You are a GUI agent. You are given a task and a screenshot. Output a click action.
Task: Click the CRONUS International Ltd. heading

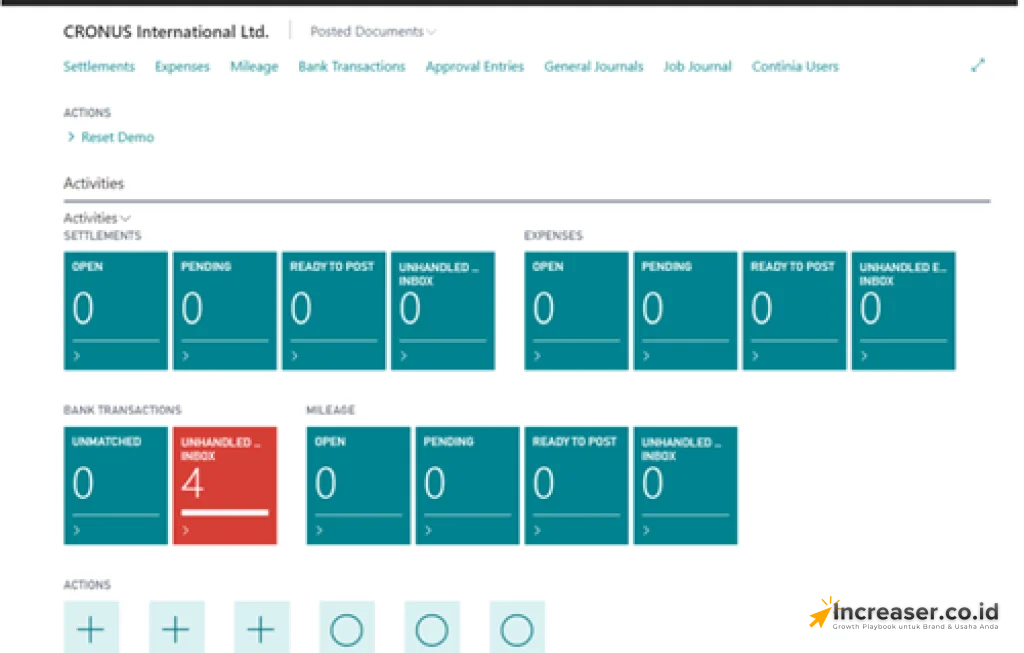point(166,31)
